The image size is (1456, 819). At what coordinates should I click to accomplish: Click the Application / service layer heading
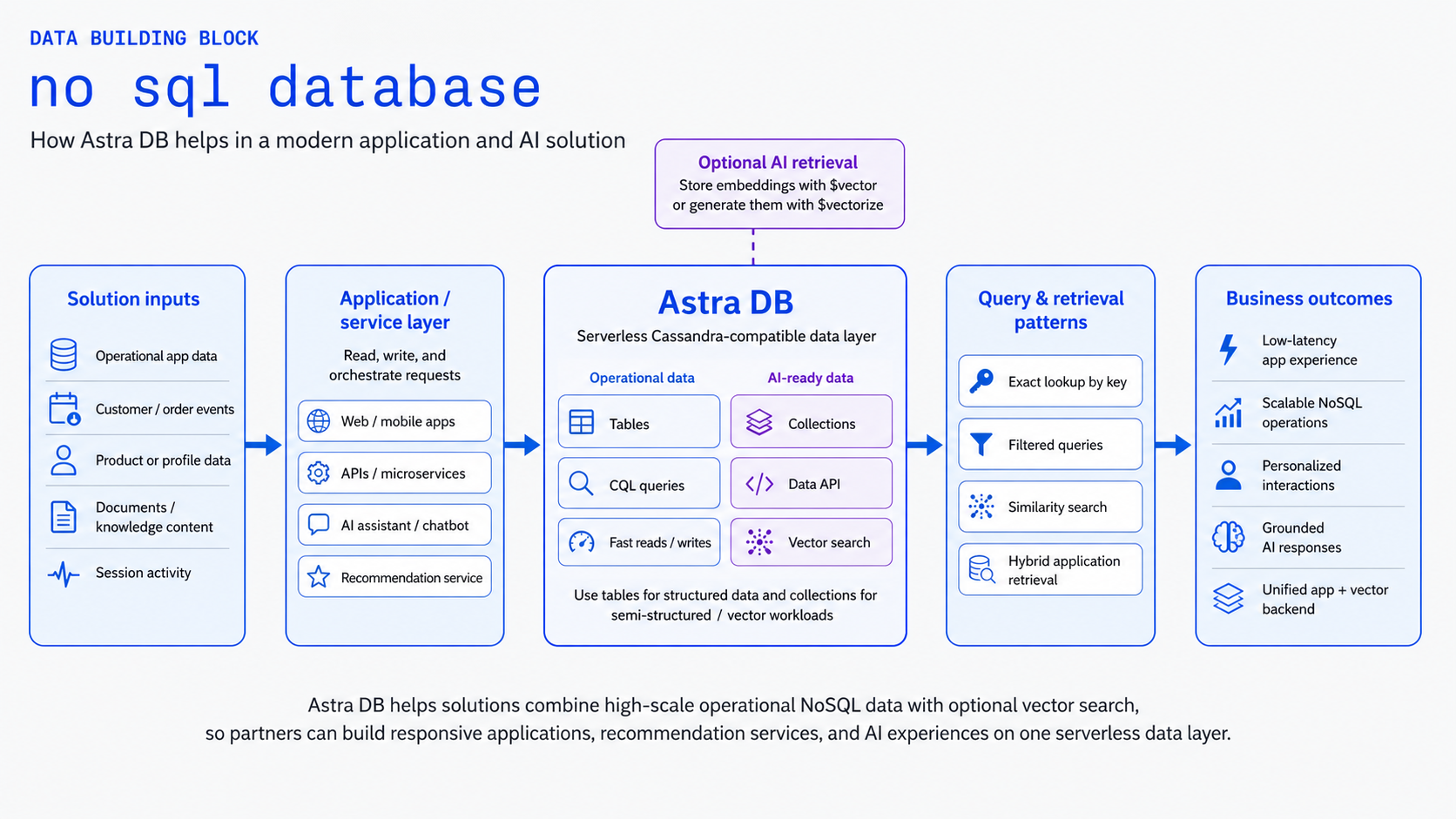[394, 310]
